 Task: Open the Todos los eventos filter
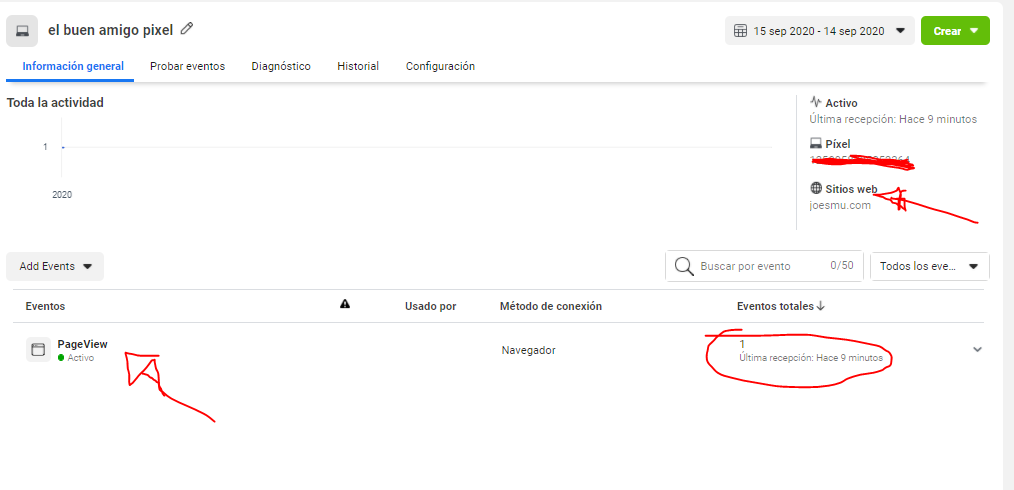[929, 266]
